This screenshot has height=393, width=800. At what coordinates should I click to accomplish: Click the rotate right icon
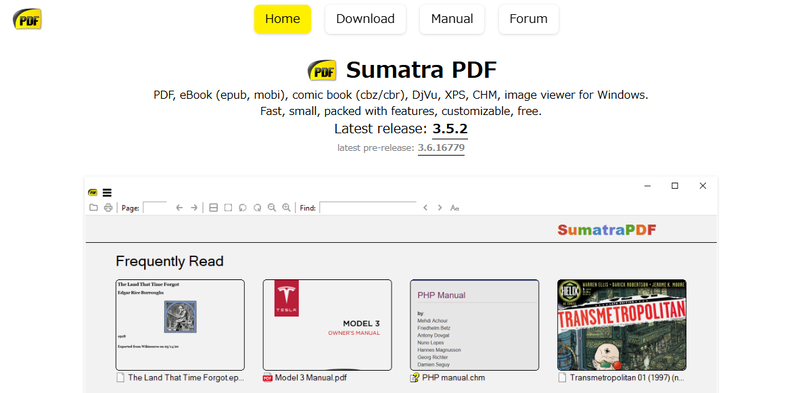point(257,208)
